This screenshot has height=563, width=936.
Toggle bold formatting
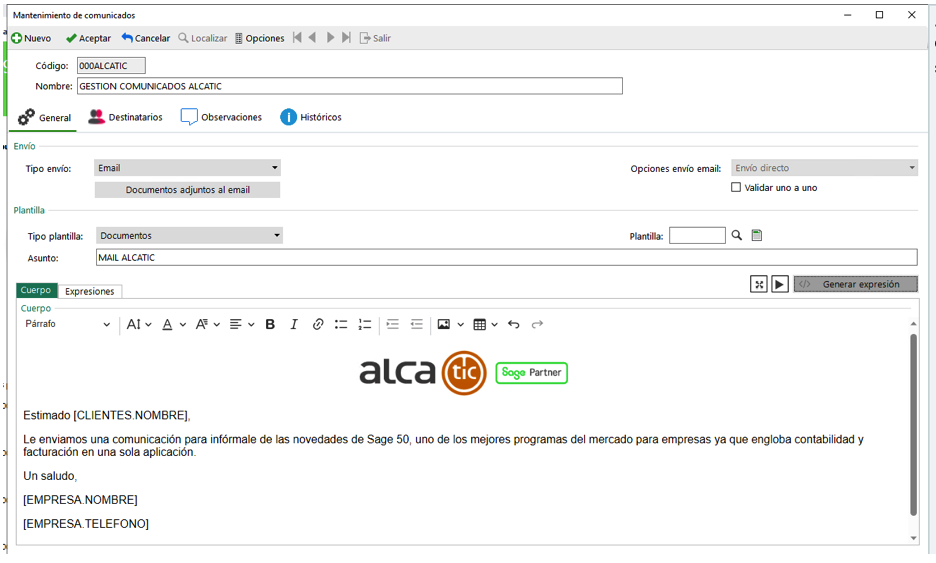pos(270,324)
